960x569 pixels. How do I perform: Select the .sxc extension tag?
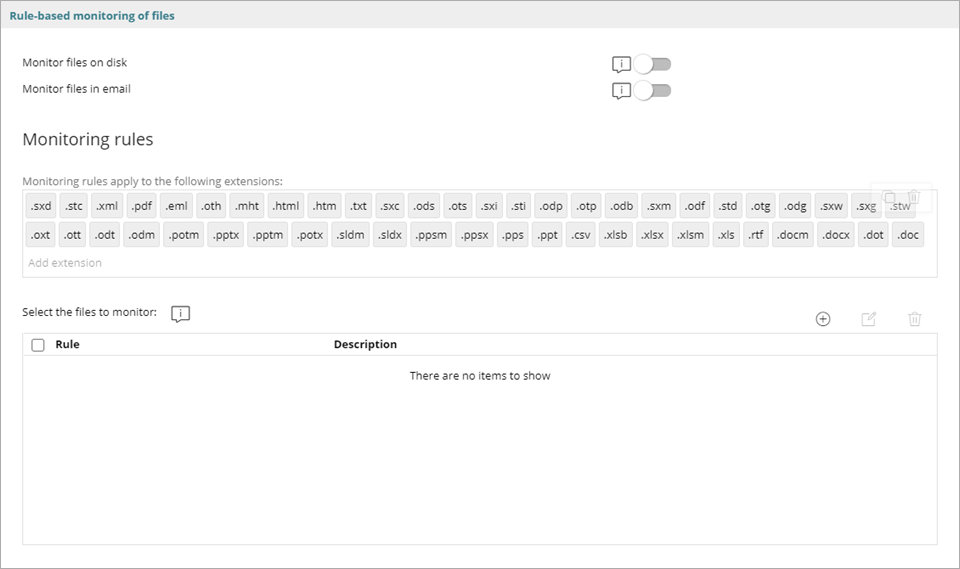[x=390, y=206]
